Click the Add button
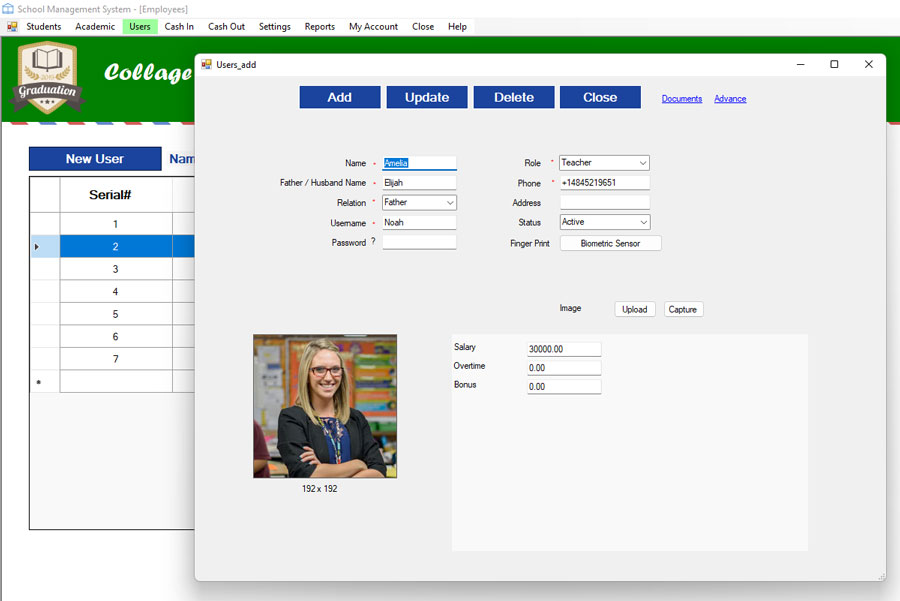 coord(340,97)
